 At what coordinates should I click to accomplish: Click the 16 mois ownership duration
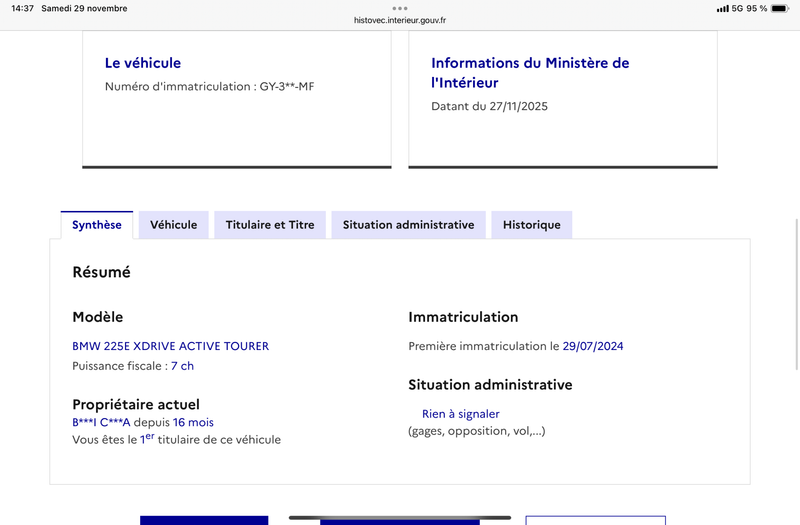pos(193,422)
